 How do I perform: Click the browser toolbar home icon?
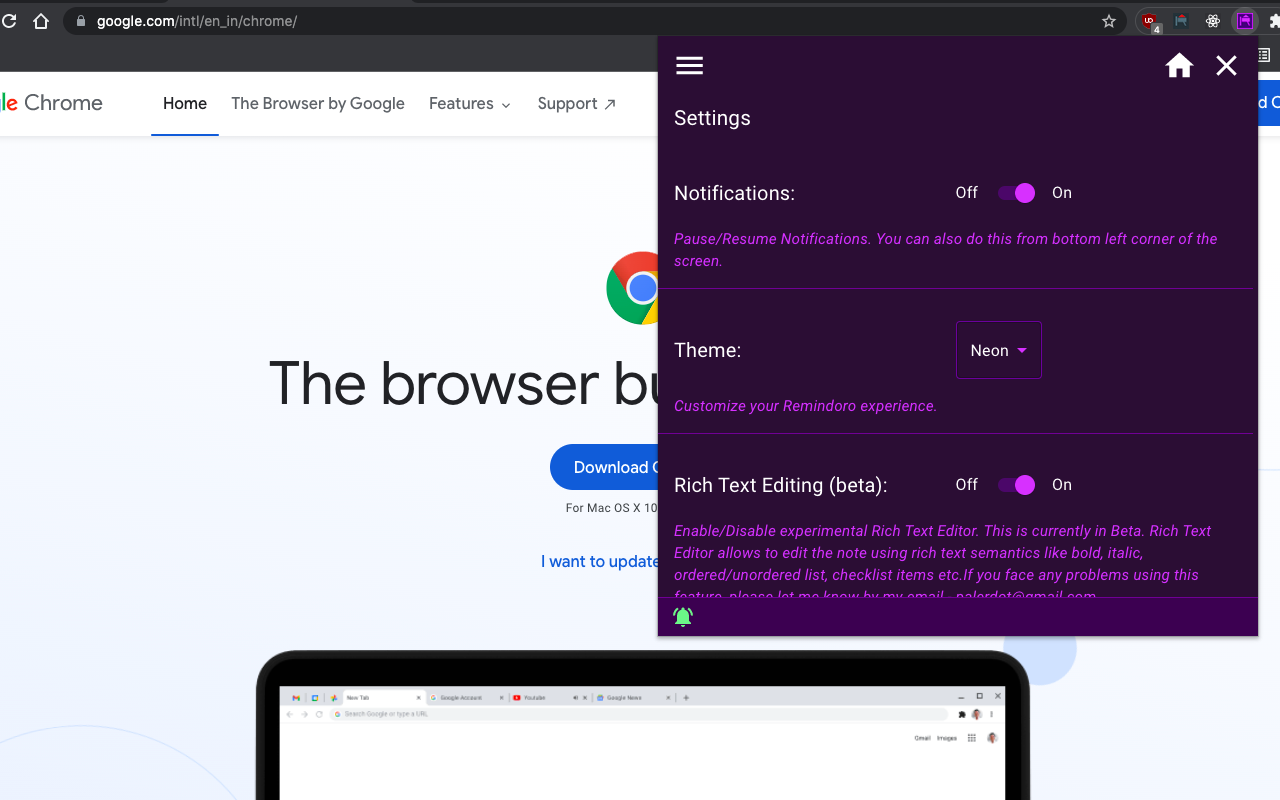click(x=41, y=21)
